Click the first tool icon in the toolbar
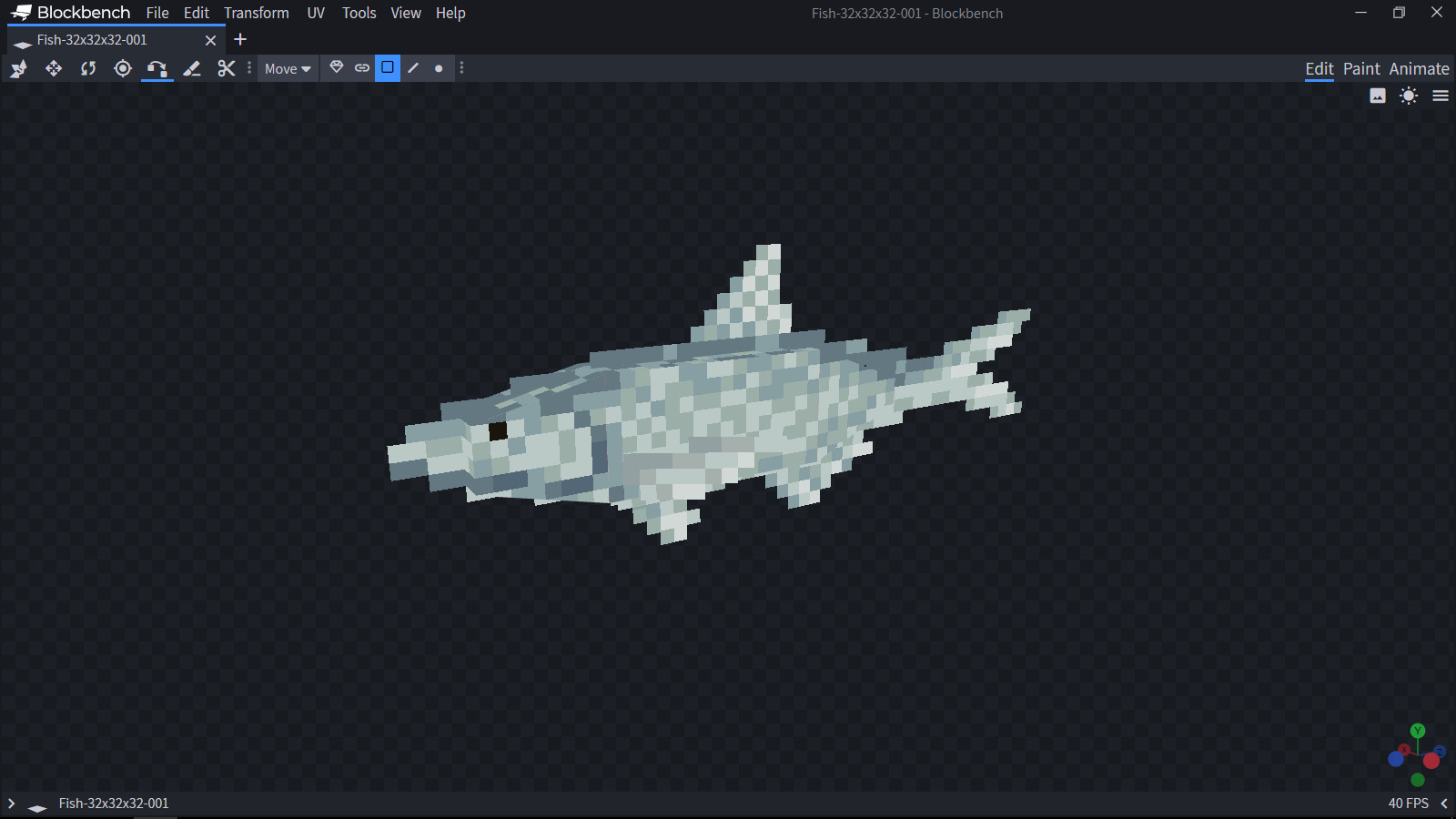The height and width of the screenshot is (819, 1456). (19, 68)
